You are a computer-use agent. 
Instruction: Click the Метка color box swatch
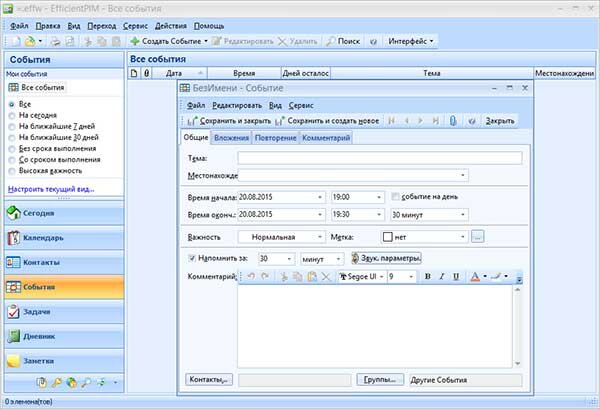pyautogui.click(x=388, y=237)
